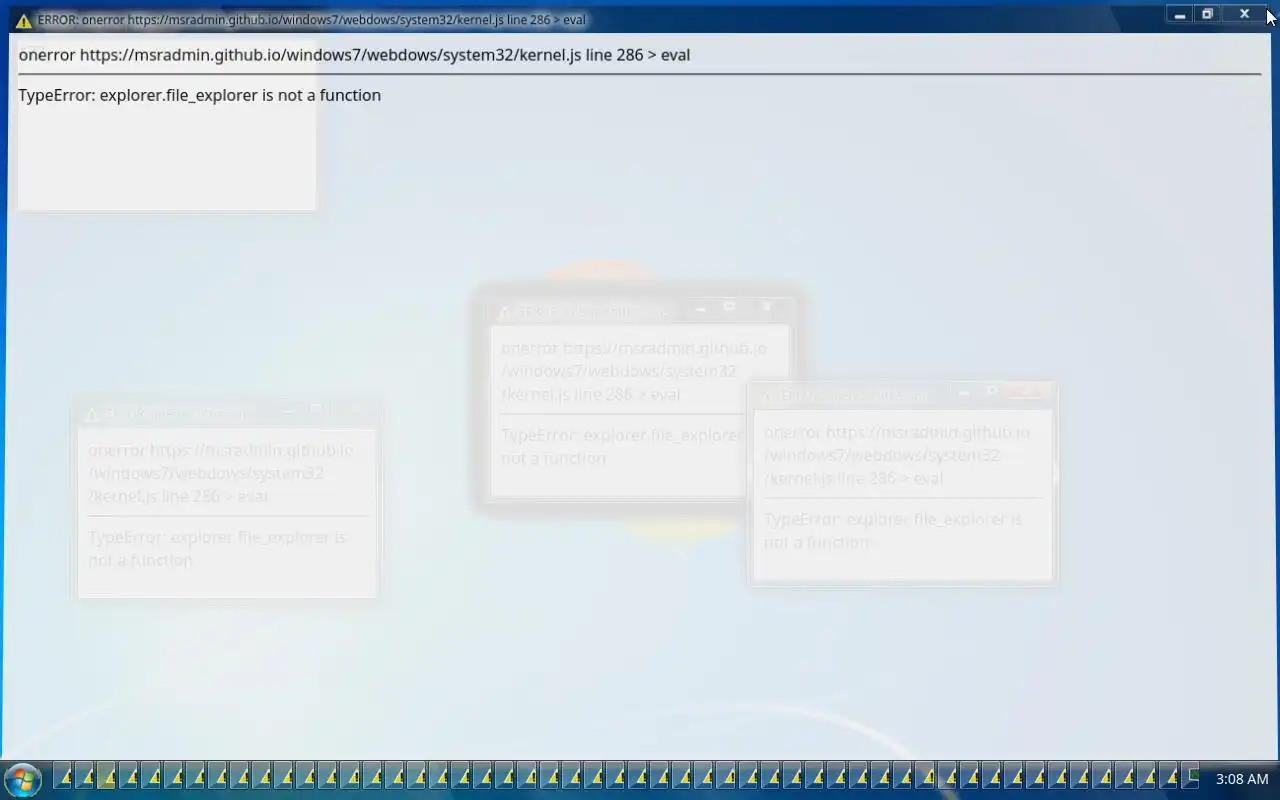Viewport: 1280px width, 800px height.
Task: Restore down the front ERROR window
Action: click(x=1207, y=14)
